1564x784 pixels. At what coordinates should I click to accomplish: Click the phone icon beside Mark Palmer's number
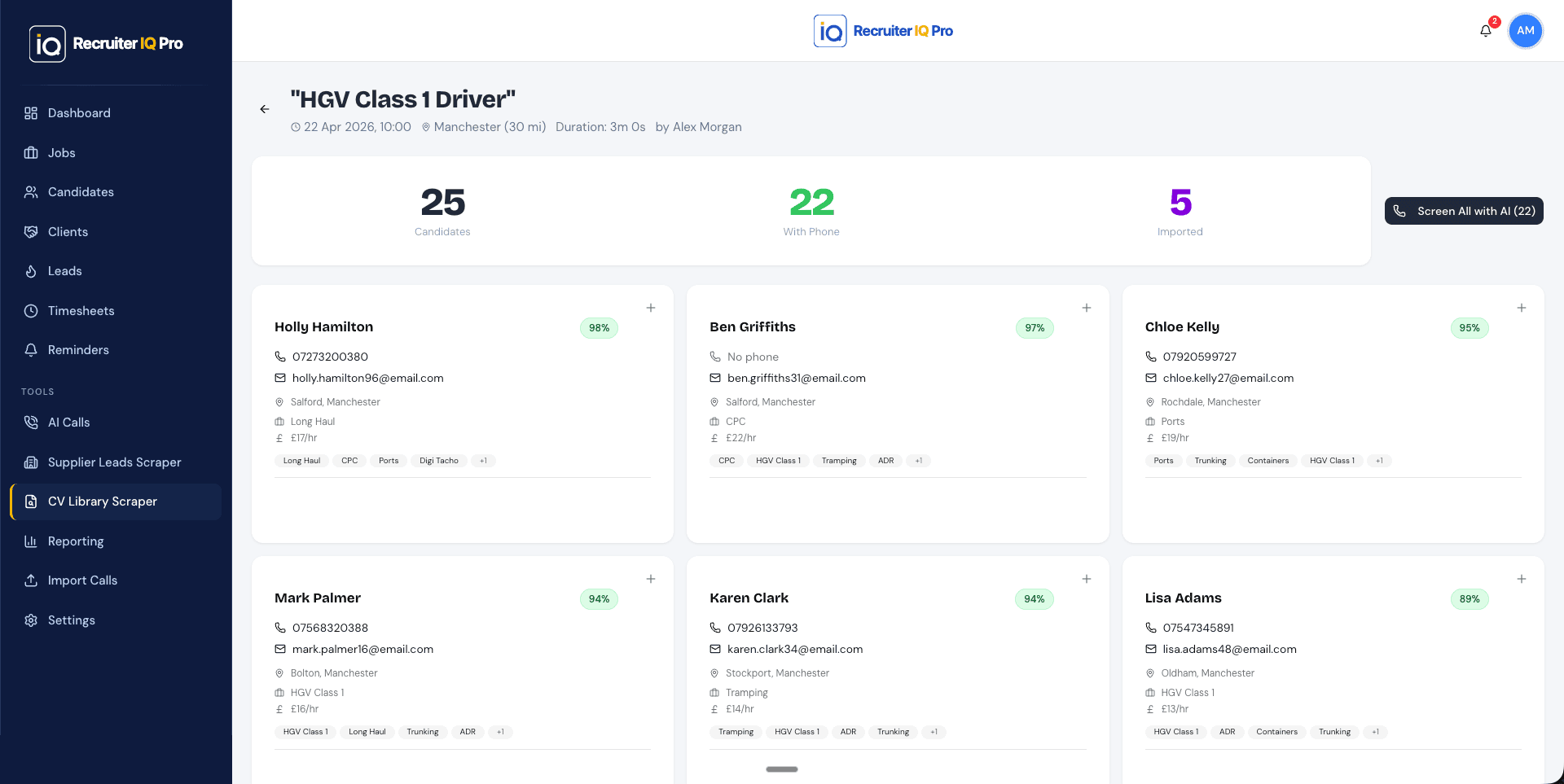point(280,628)
